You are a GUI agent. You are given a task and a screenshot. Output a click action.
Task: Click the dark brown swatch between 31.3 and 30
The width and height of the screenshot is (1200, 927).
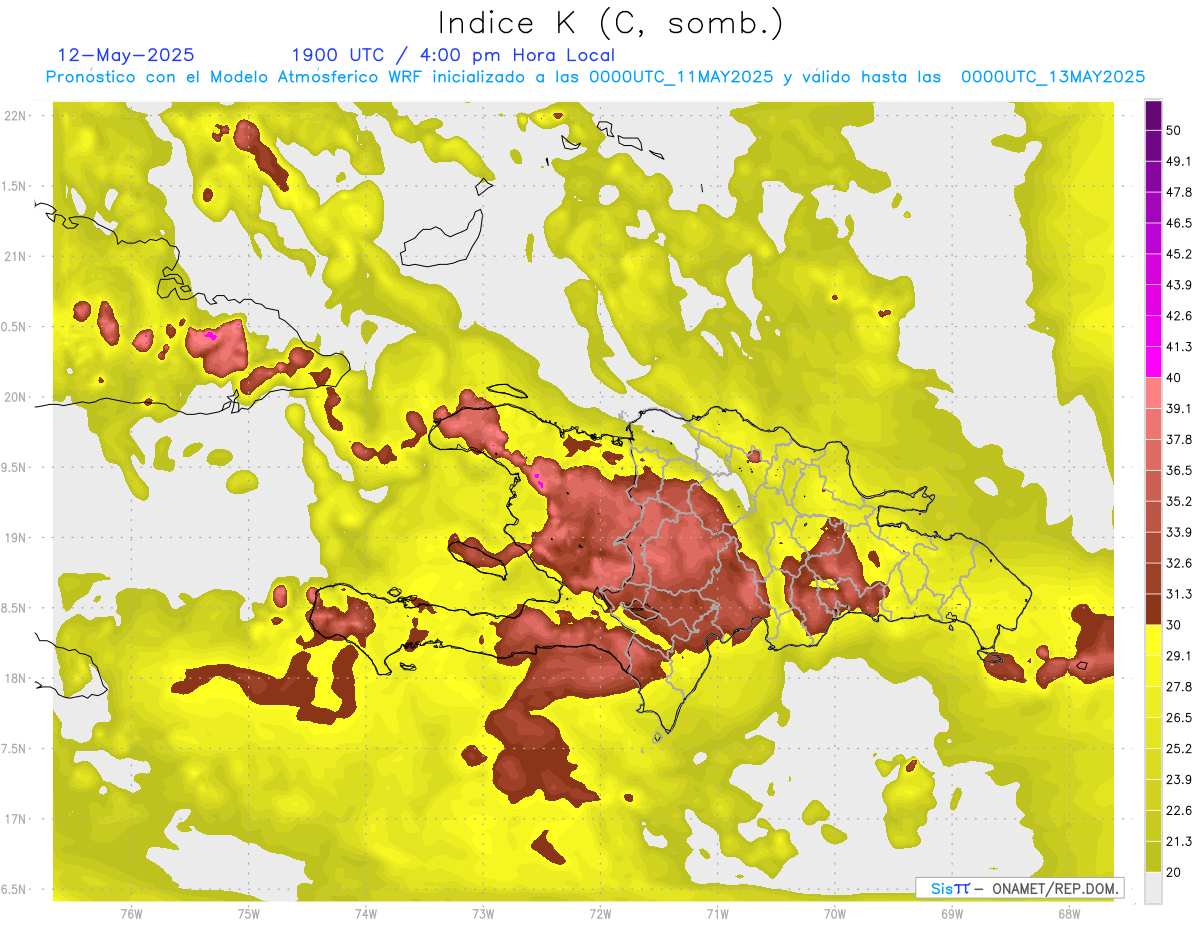1153,610
